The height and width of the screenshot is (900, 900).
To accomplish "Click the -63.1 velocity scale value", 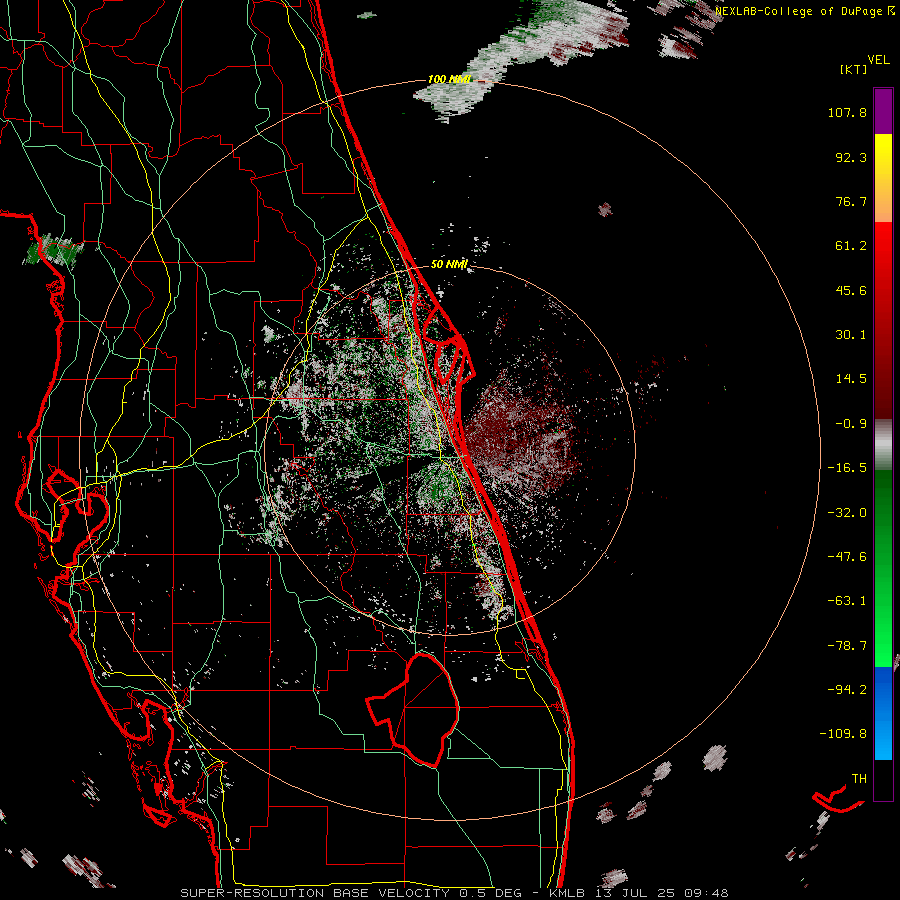I will click(847, 601).
